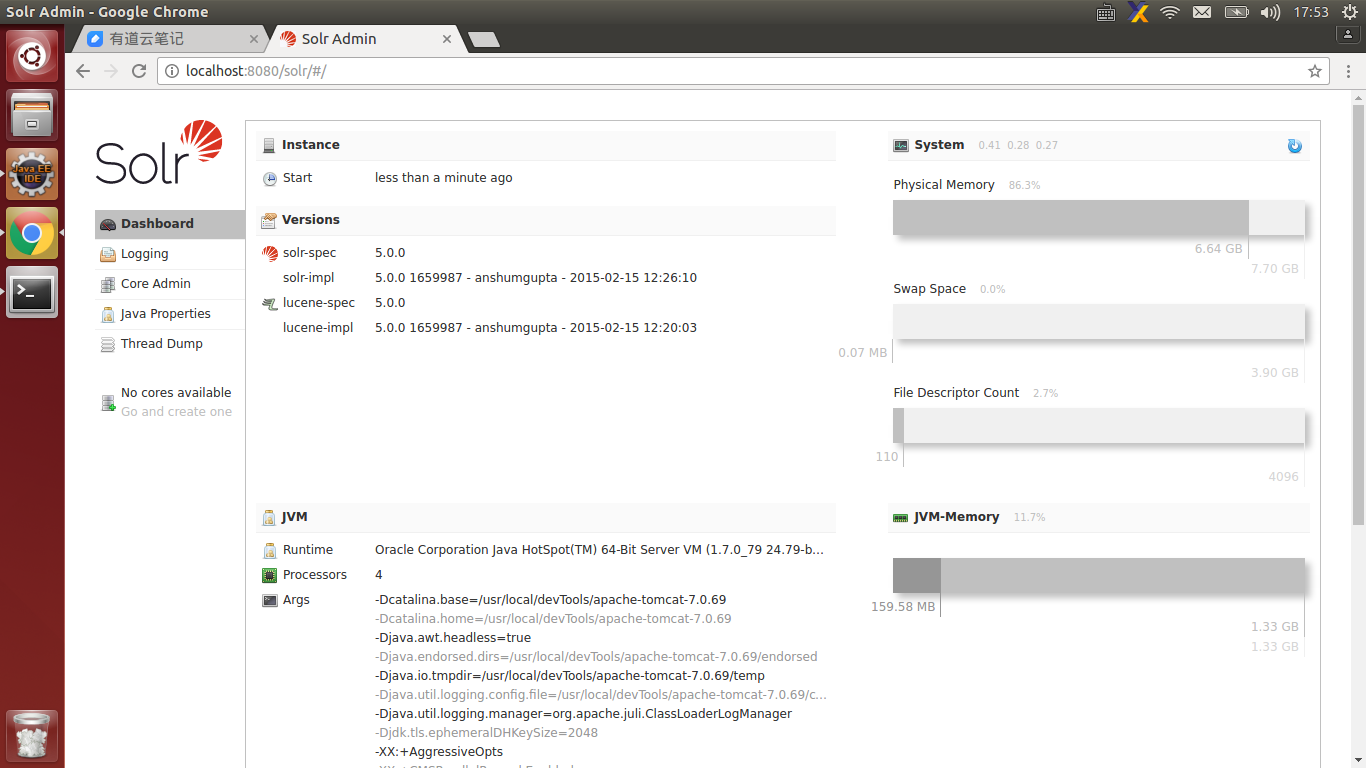Click the Instance server icon
Viewport: 1366px width, 768px height.
[x=269, y=145]
